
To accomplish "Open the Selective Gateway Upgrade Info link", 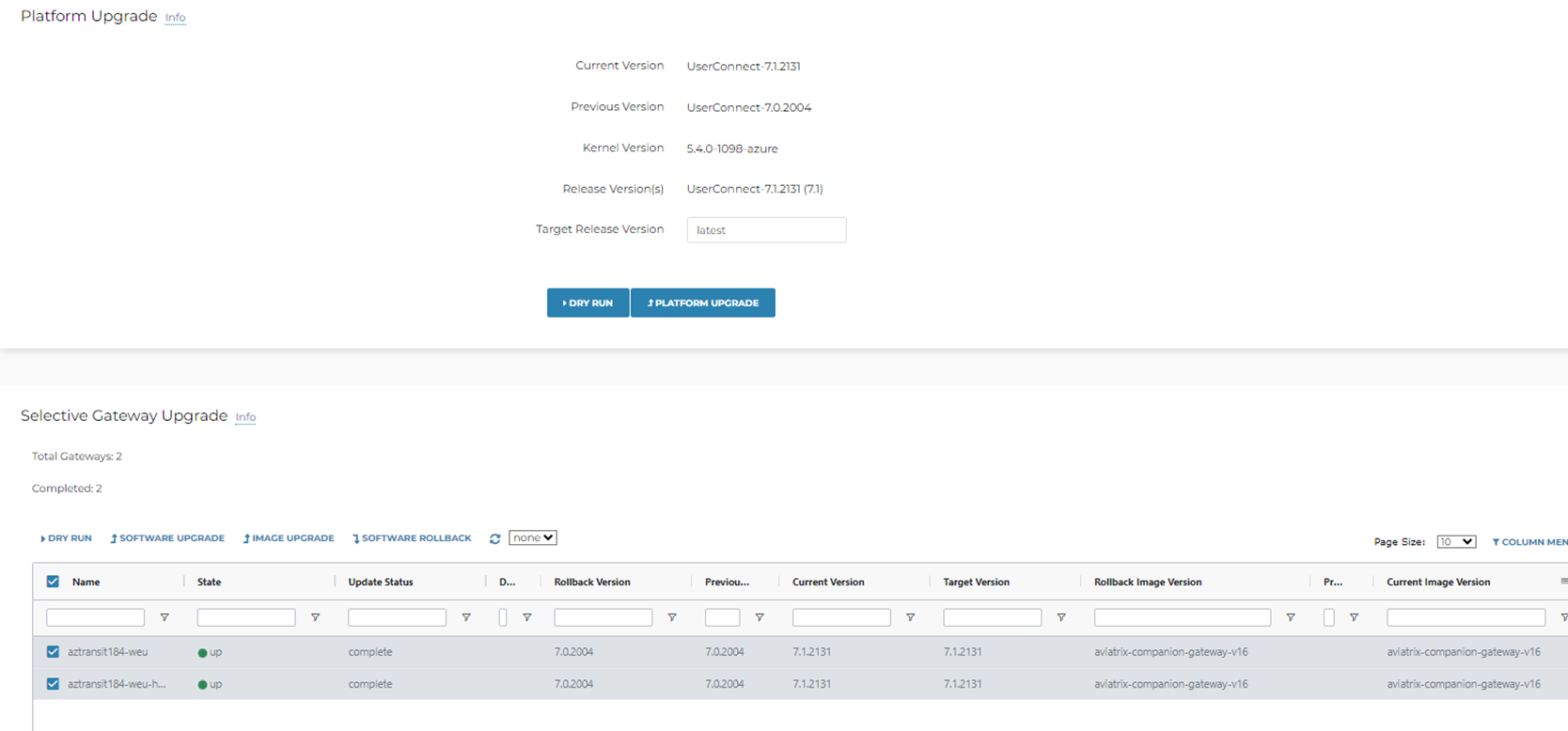I will pyautogui.click(x=245, y=417).
